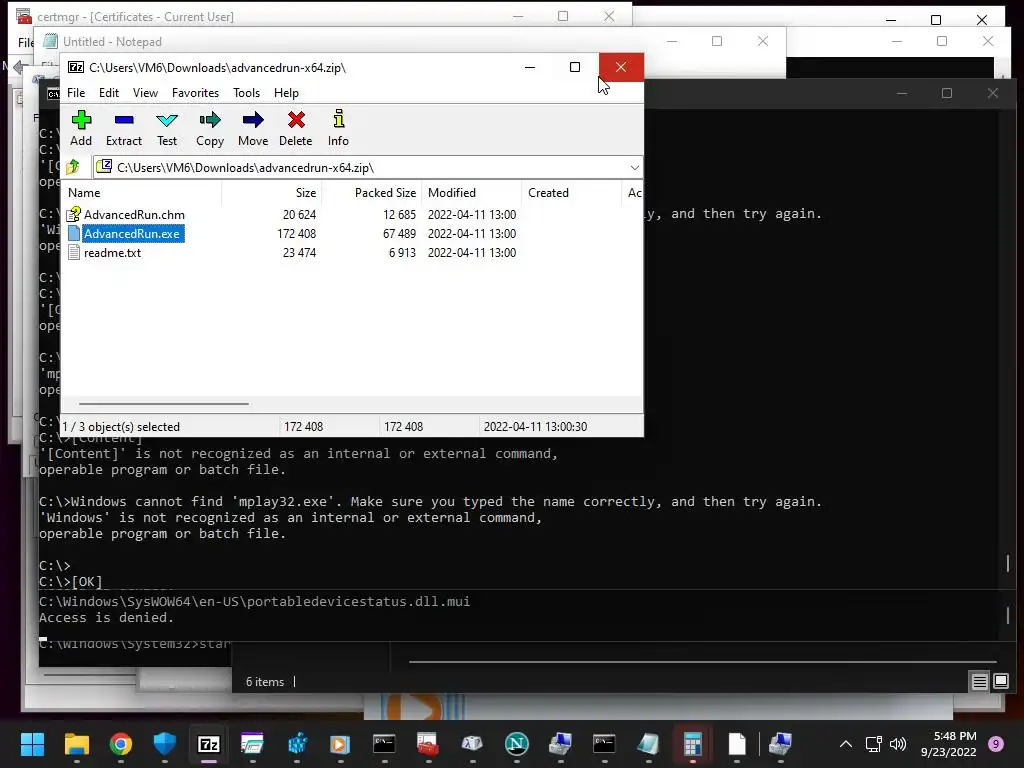Click the media player taskbar icon

coord(340,744)
